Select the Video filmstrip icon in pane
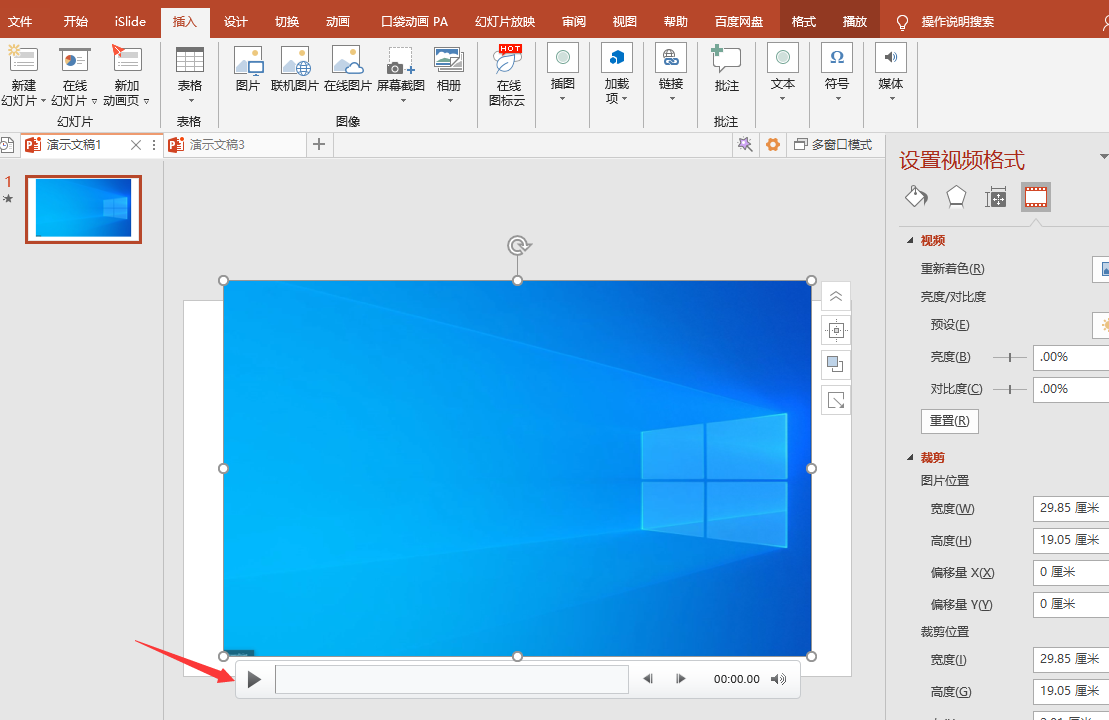This screenshot has height=720, width=1109. (x=1035, y=197)
